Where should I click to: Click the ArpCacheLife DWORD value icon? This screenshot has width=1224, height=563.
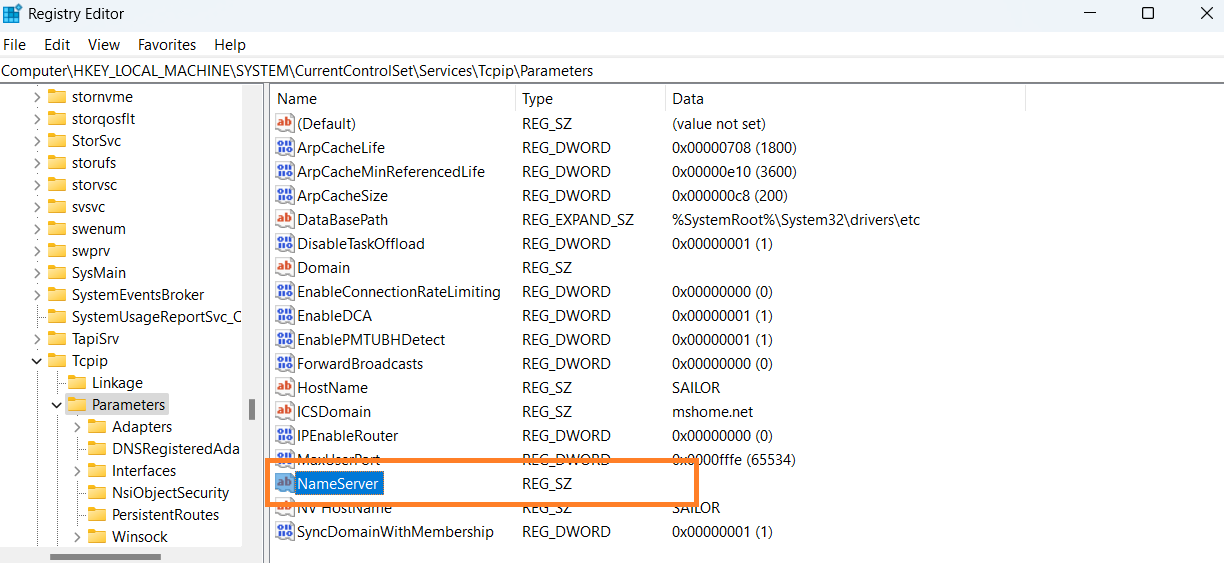point(285,148)
